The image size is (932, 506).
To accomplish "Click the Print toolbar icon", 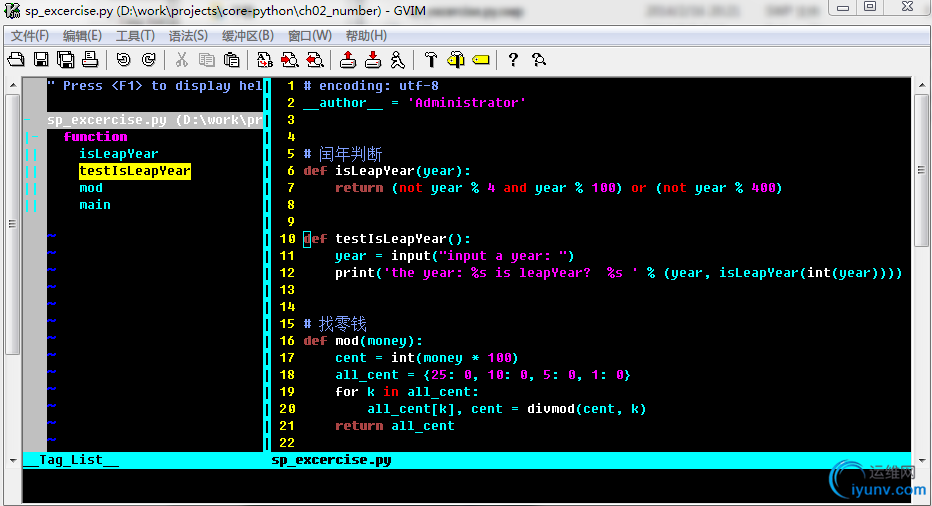I will (90, 59).
